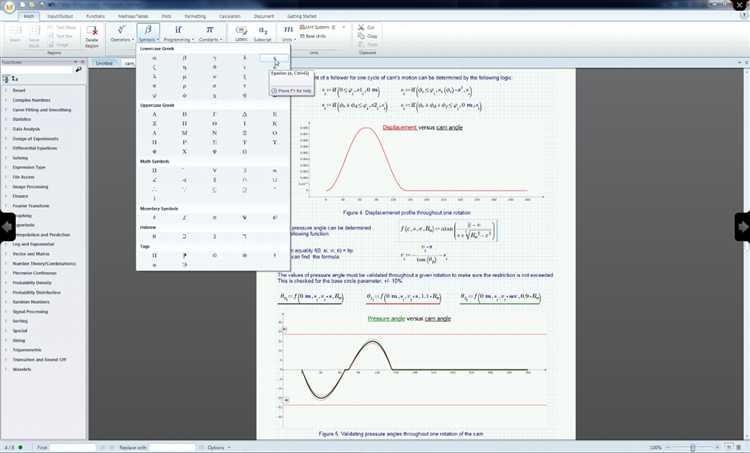
Task: Open the Document ribbon tab
Action: (x=264, y=16)
